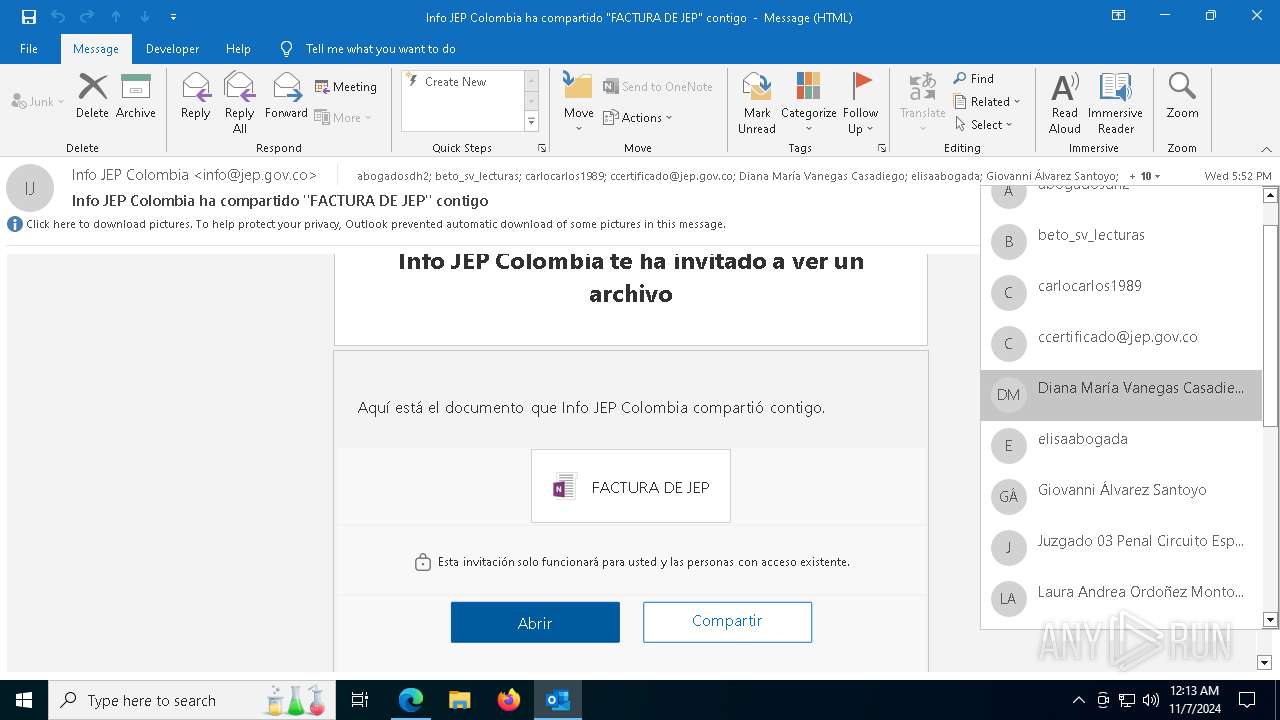Open the Categorize color menu
Viewport: 1280px width, 720px height.
tap(809, 103)
